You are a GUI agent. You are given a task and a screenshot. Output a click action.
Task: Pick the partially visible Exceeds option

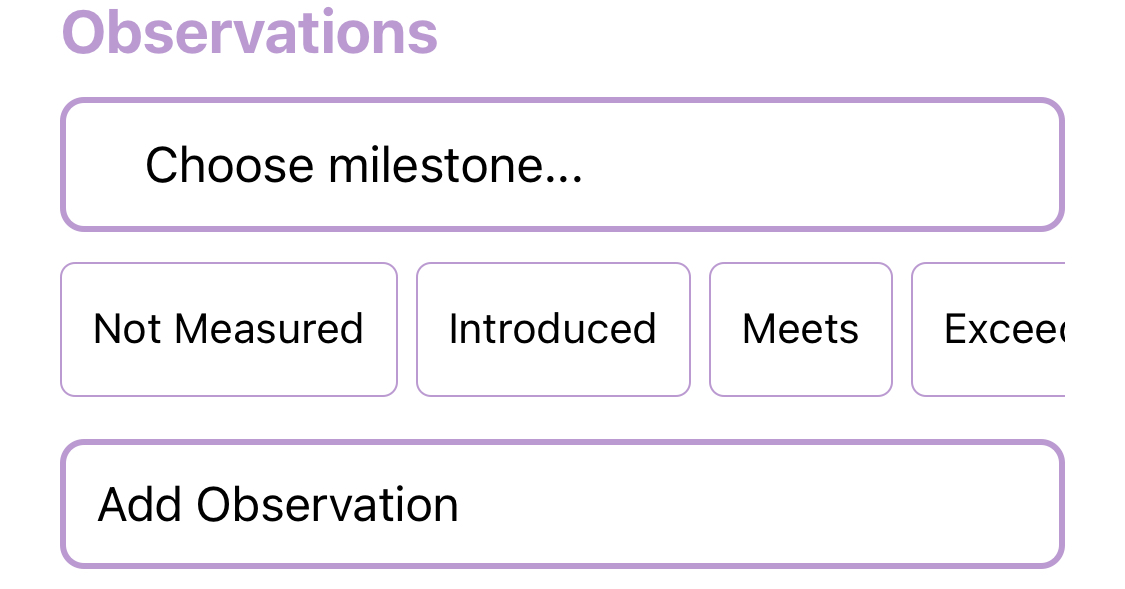coord(989,329)
